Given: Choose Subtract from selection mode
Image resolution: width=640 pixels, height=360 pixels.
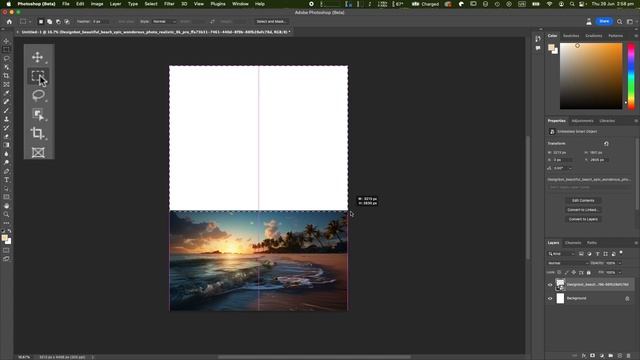Looking at the screenshot, I should pyautogui.click(x=58, y=22).
